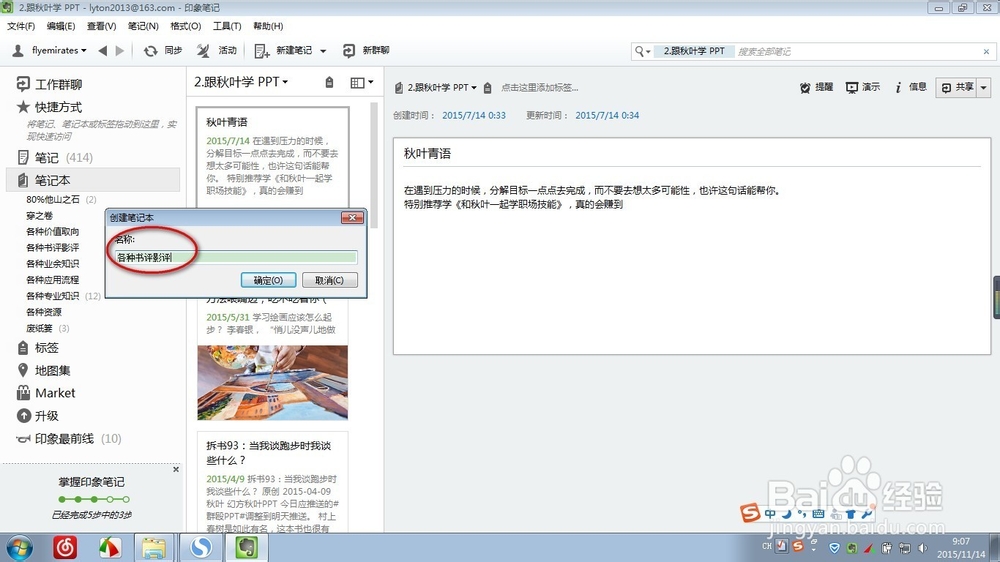1000x562 pixels.
Task: Cancel the create notebook dialog
Action: coord(329,280)
